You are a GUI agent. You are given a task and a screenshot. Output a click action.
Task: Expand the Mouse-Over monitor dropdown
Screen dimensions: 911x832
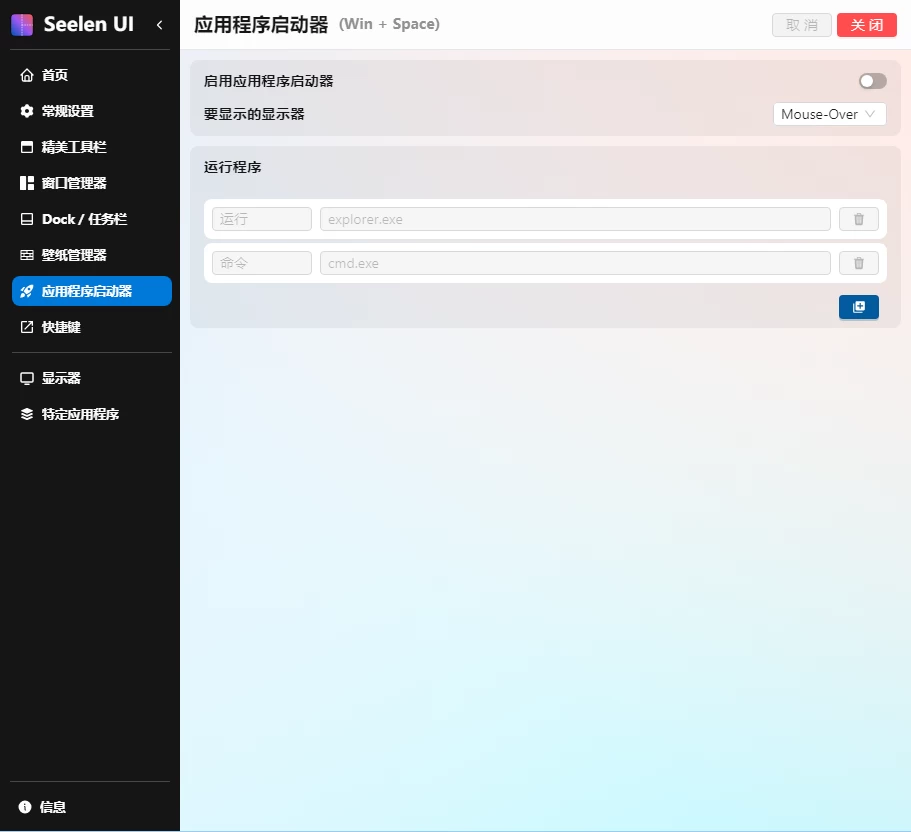829,114
